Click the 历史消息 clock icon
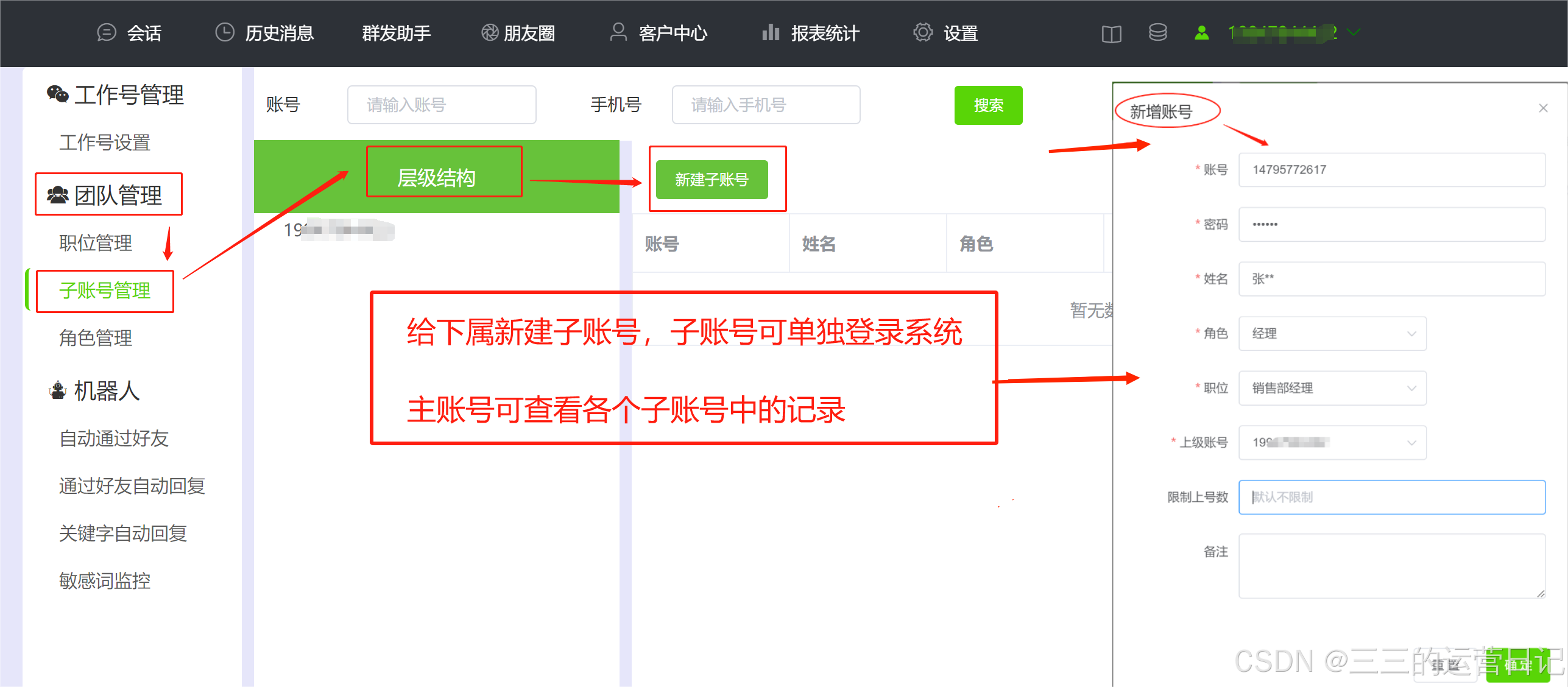This screenshot has width=1568, height=687. click(225, 32)
